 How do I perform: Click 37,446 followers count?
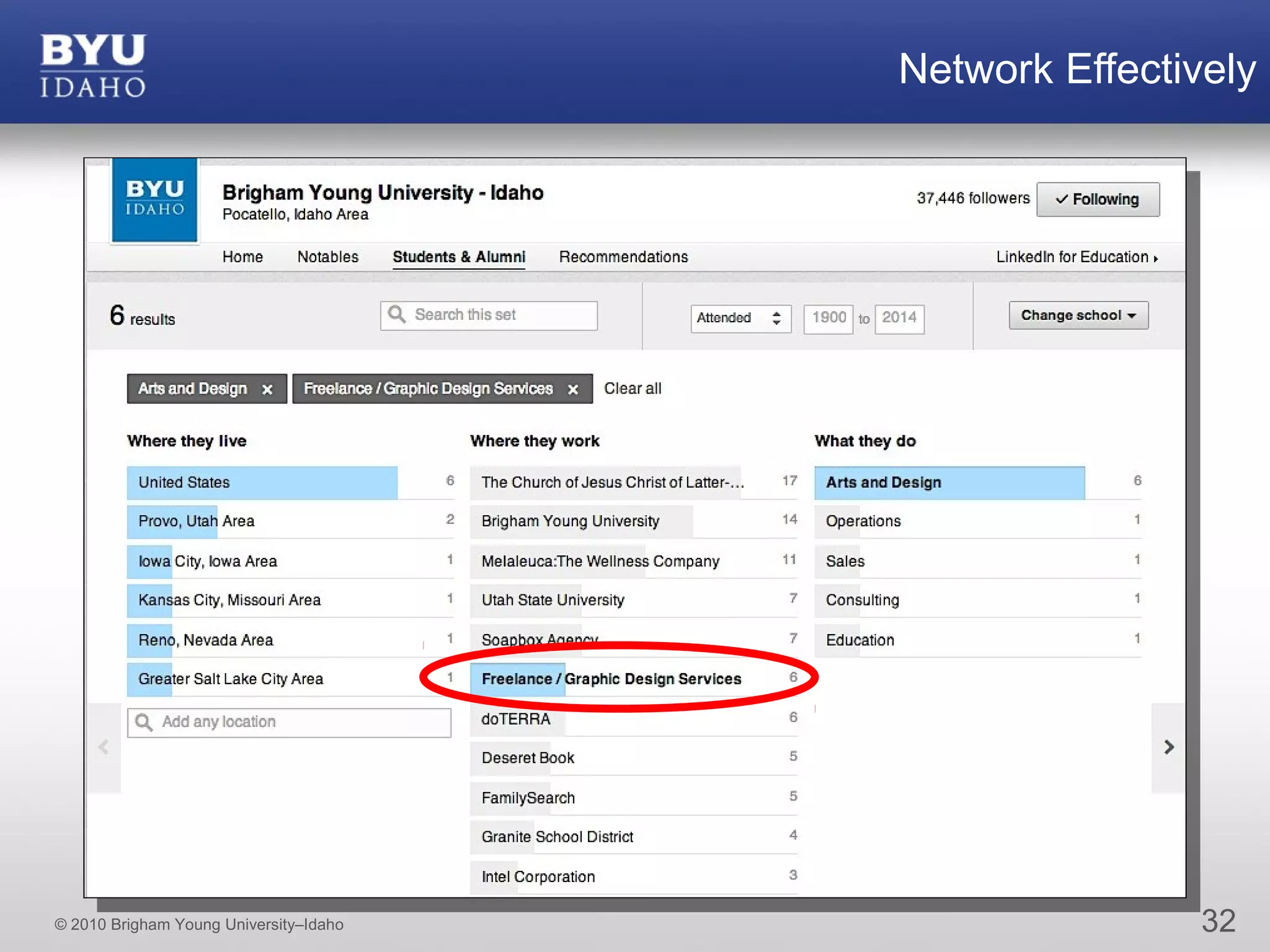[973, 198]
